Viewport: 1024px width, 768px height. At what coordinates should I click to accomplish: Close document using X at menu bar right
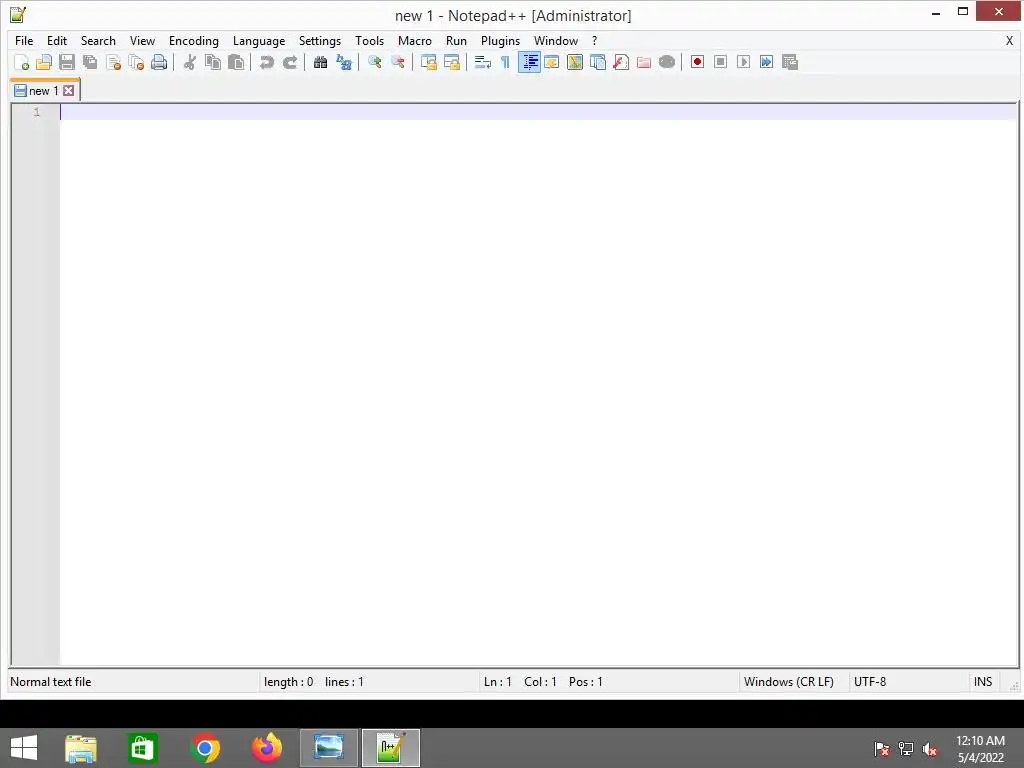coord(1009,40)
